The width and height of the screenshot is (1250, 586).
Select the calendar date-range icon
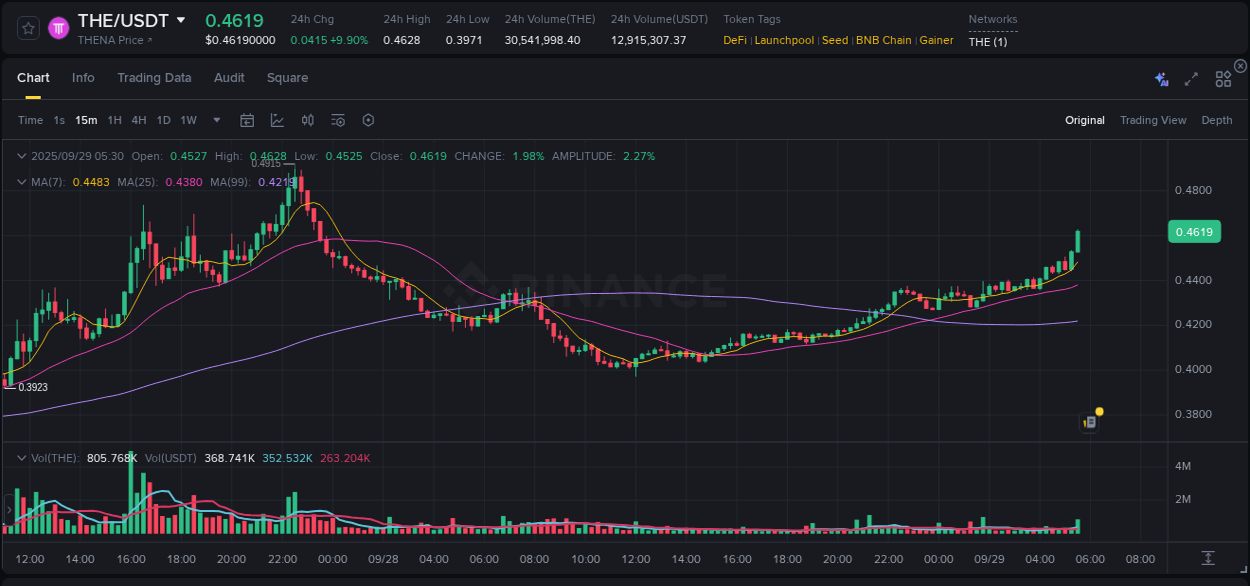coord(247,120)
